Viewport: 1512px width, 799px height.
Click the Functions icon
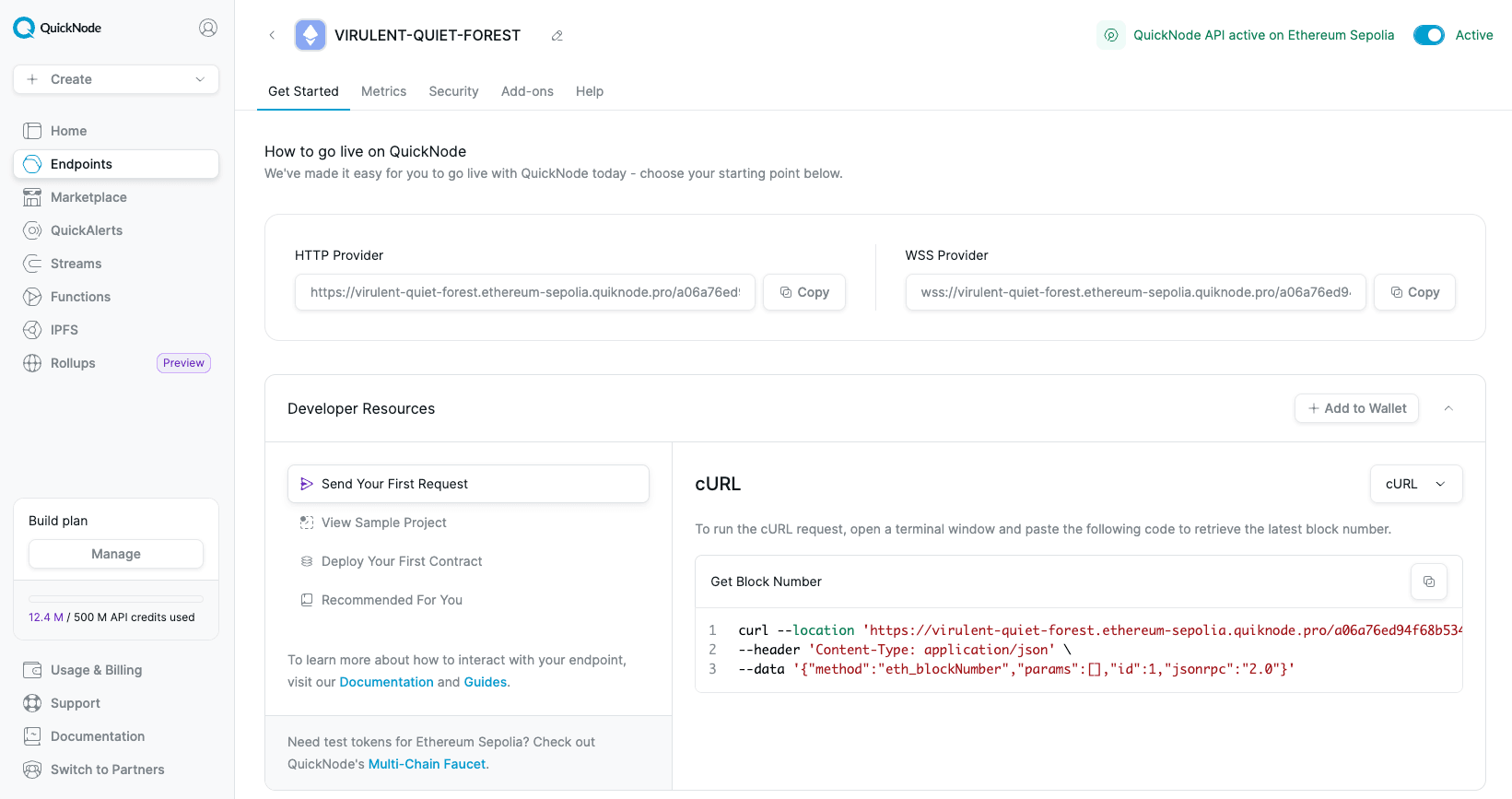tap(32, 297)
